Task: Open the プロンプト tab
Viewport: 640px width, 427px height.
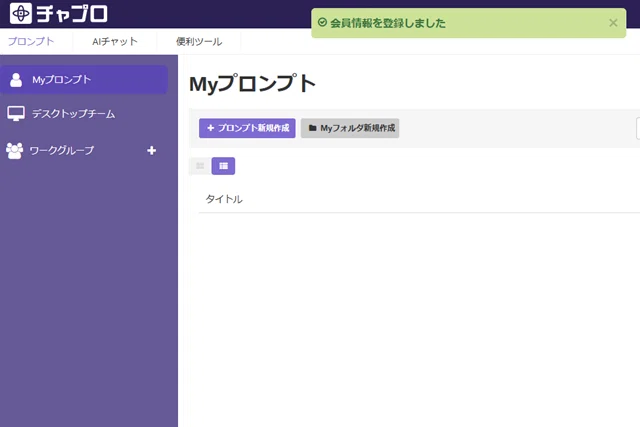Action: 31,41
